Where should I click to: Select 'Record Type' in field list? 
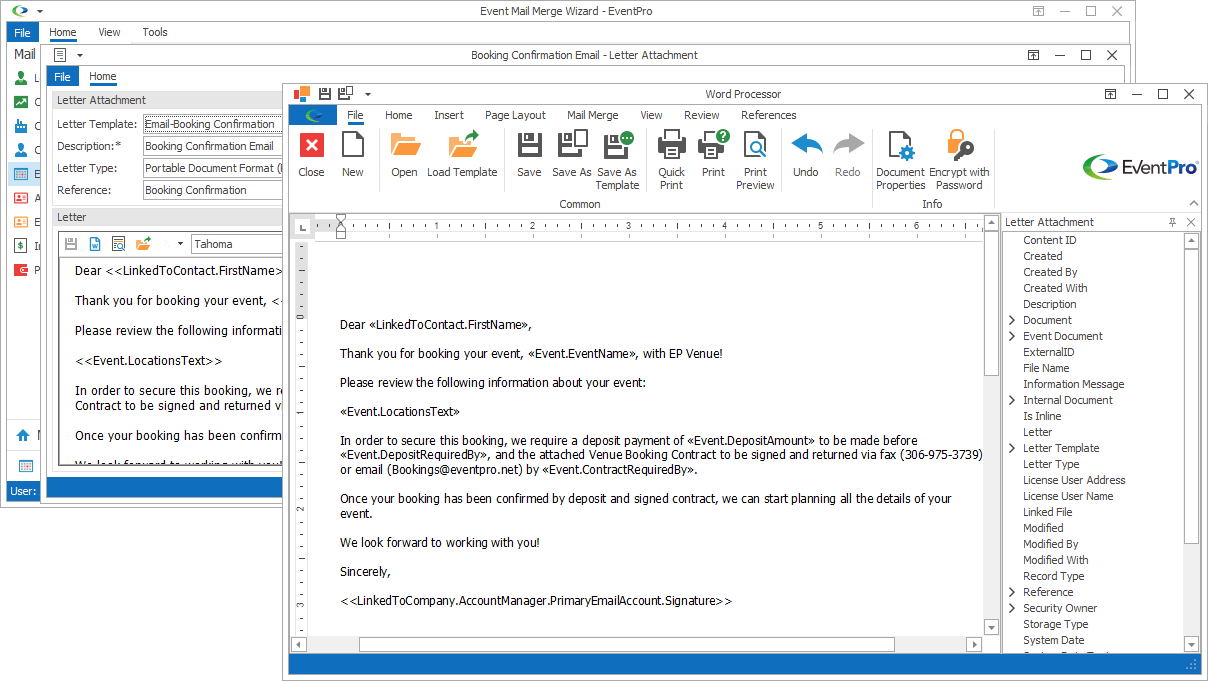click(1053, 576)
